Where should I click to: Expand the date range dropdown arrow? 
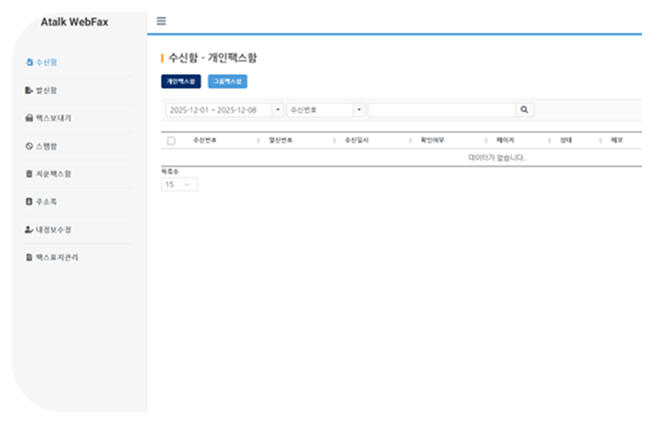pos(277,110)
